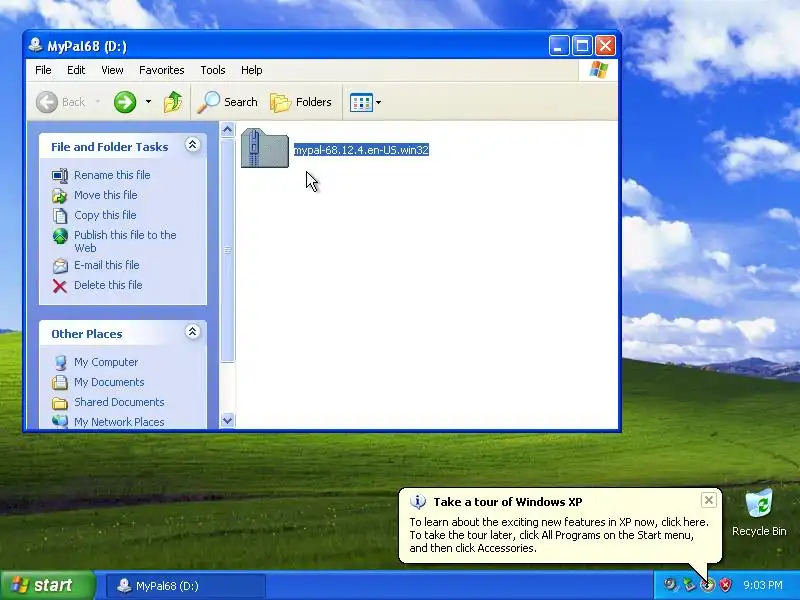Click the balloon info icon

click(418, 502)
